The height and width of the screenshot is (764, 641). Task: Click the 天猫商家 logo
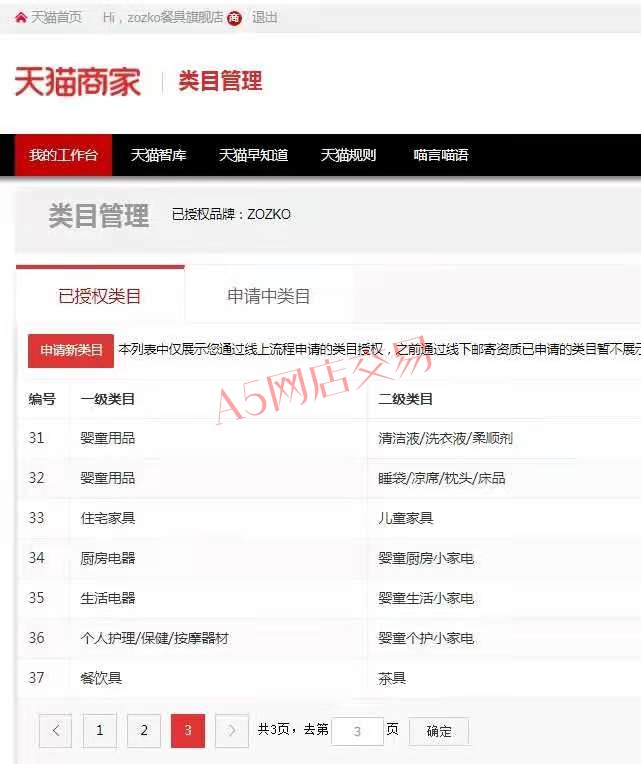tap(78, 82)
